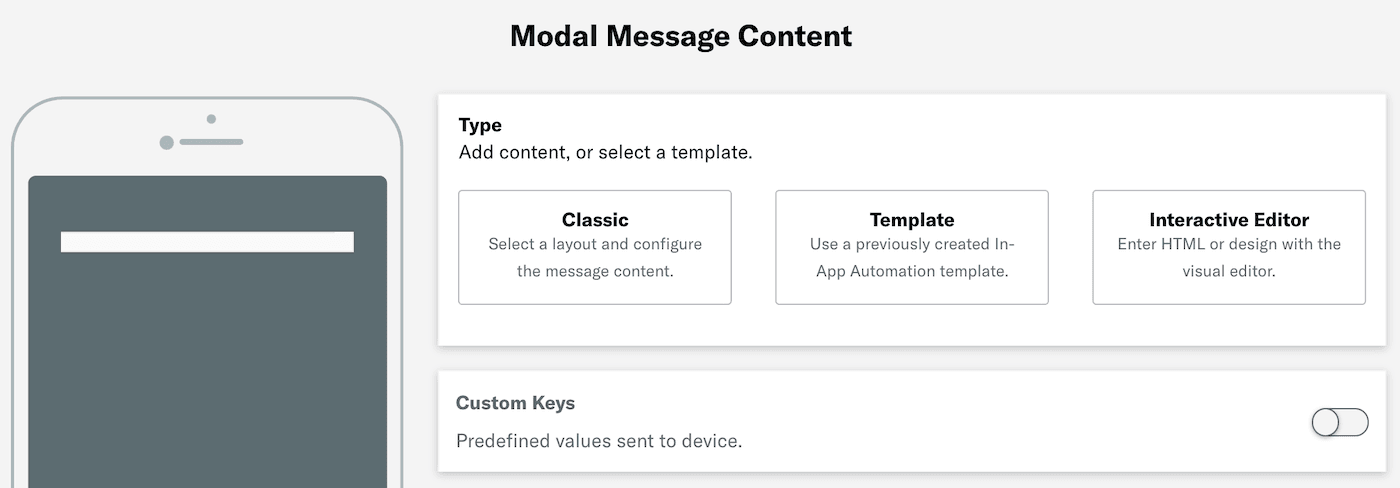Click the phone sensor circle beside speaker
Image resolution: width=1400 pixels, height=488 pixels.
[167, 143]
